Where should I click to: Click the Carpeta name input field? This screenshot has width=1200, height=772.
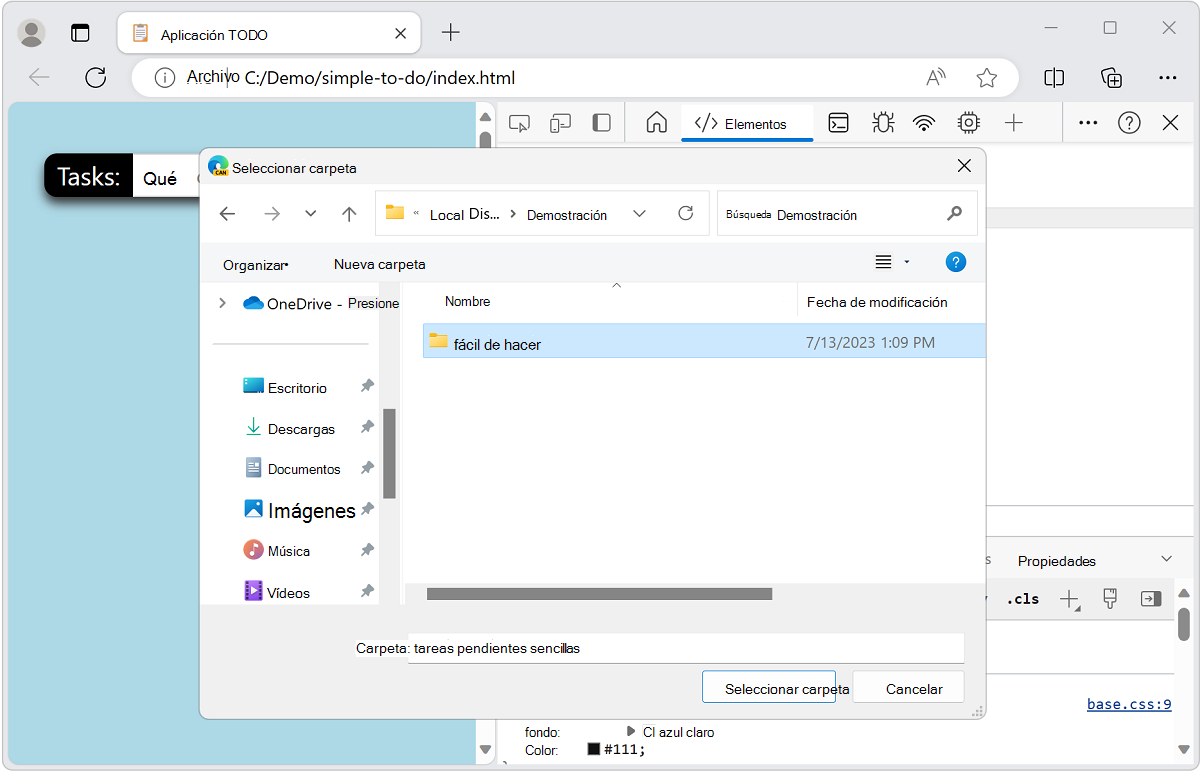(686, 648)
